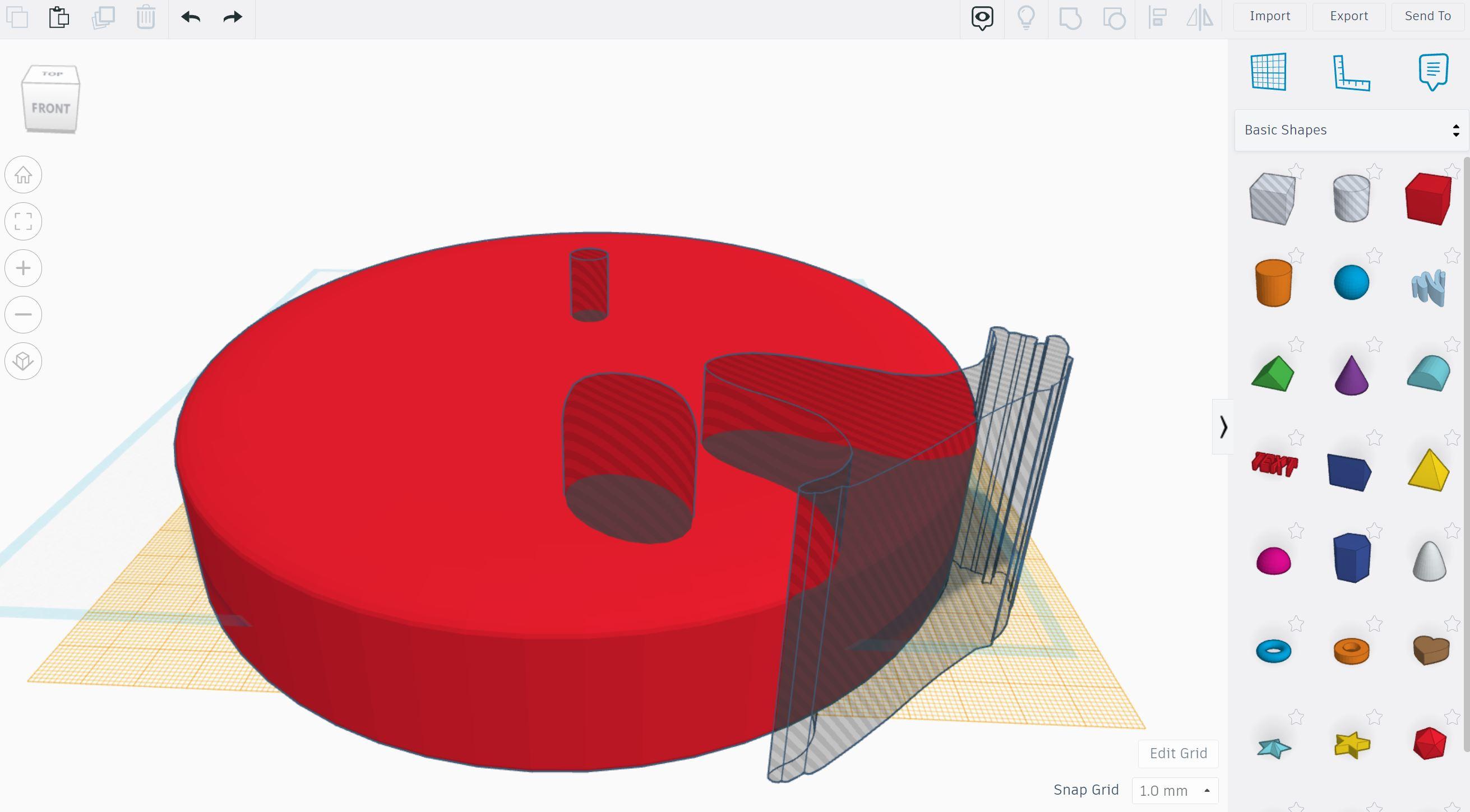Select the small cylinder hole on the disc

coord(589,285)
